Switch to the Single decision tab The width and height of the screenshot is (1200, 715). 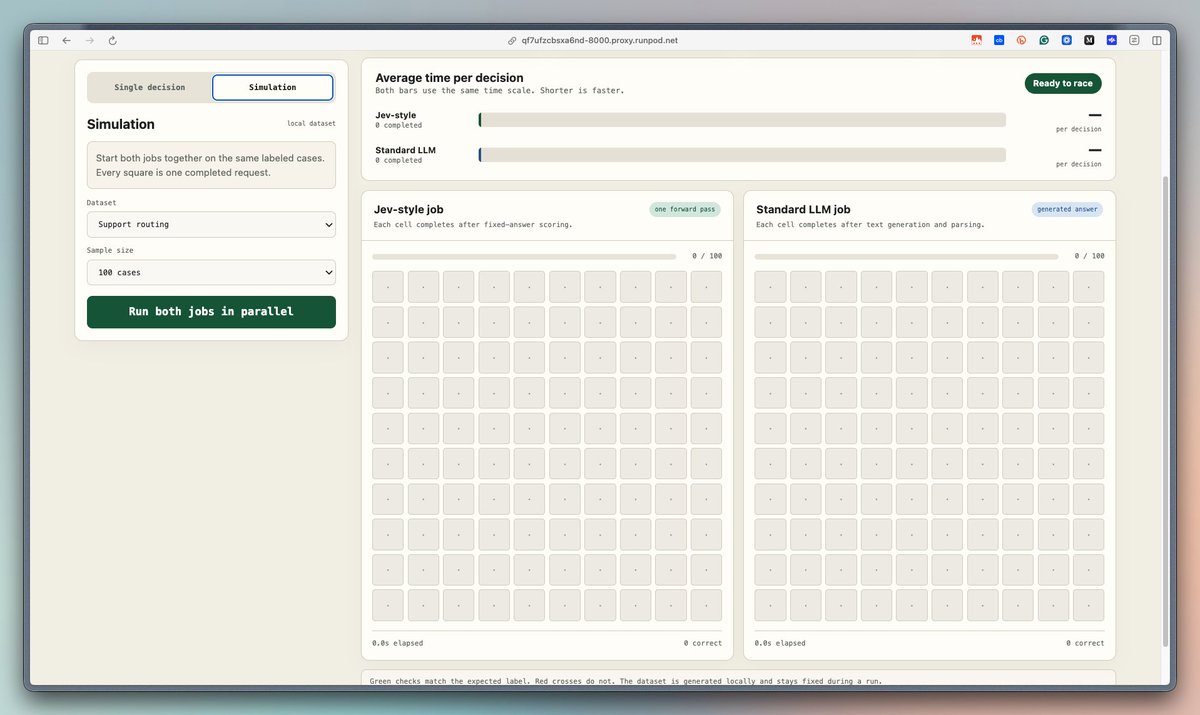click(150, 87)
